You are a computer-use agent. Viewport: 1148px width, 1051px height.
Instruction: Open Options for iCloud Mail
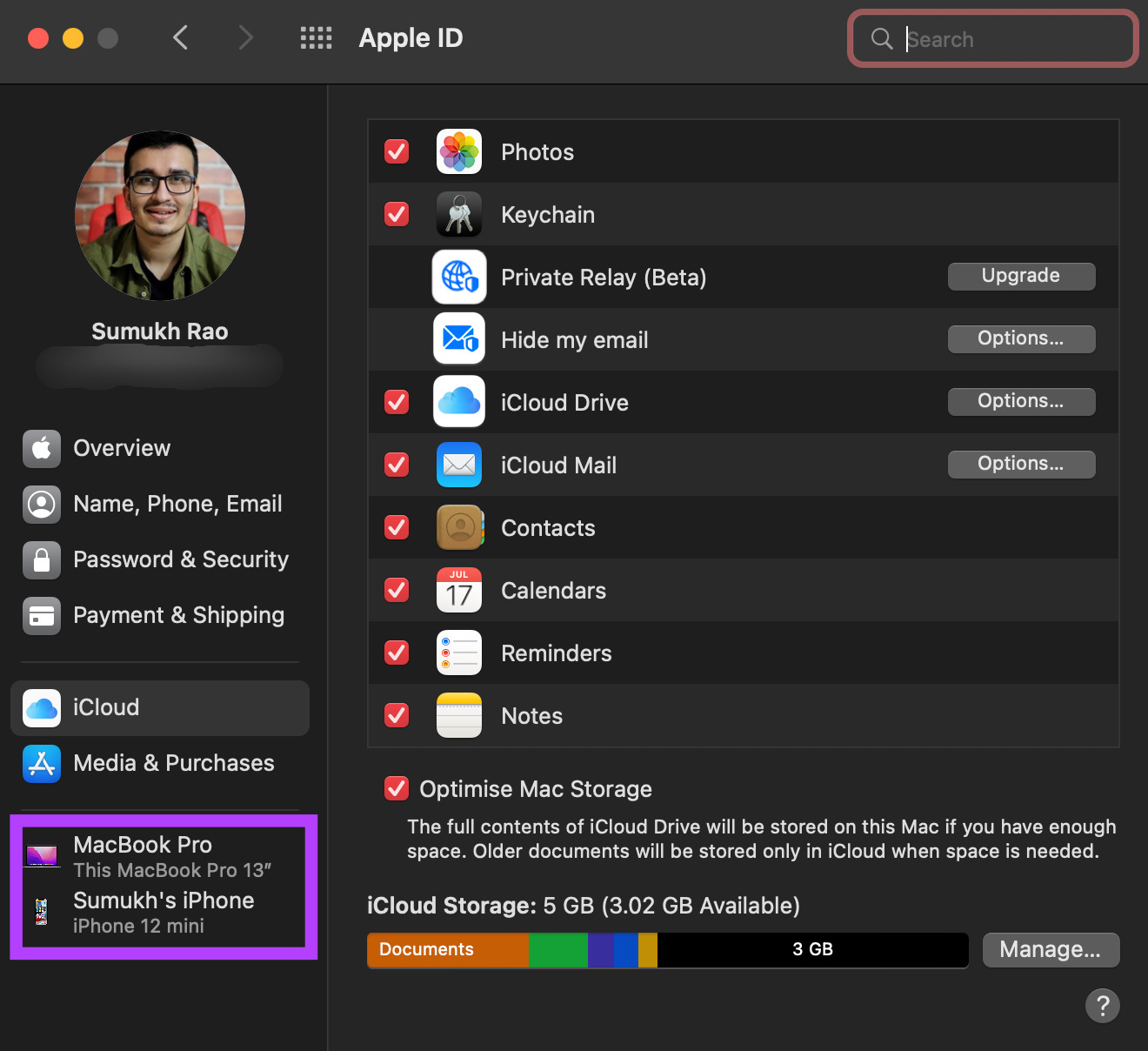coord(1021,464)
